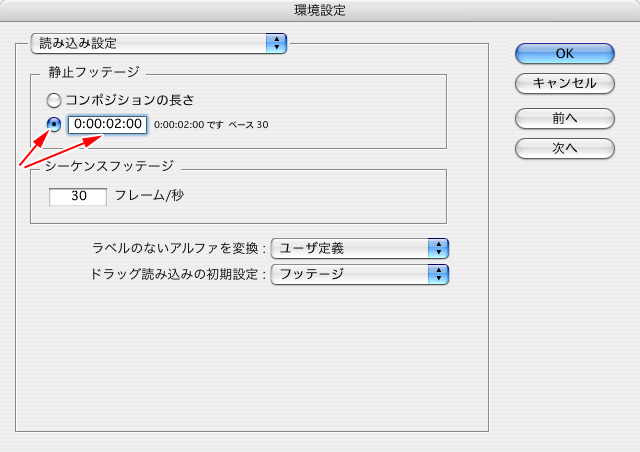Open the 読み込み設定 section dropdown
The image size is (640, 452).
(x=150, y=43)
